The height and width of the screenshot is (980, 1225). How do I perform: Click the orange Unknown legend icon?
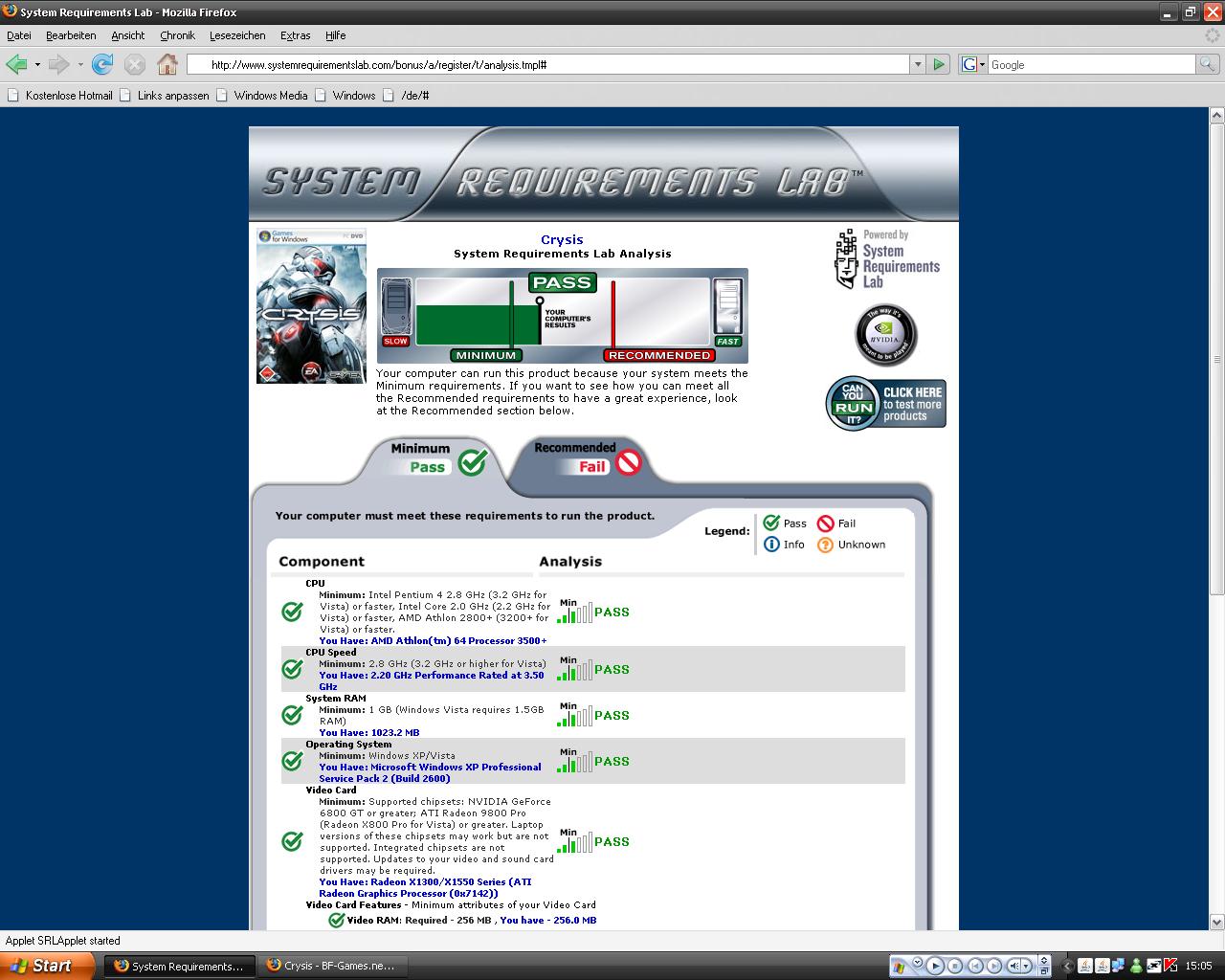(825, 544)
